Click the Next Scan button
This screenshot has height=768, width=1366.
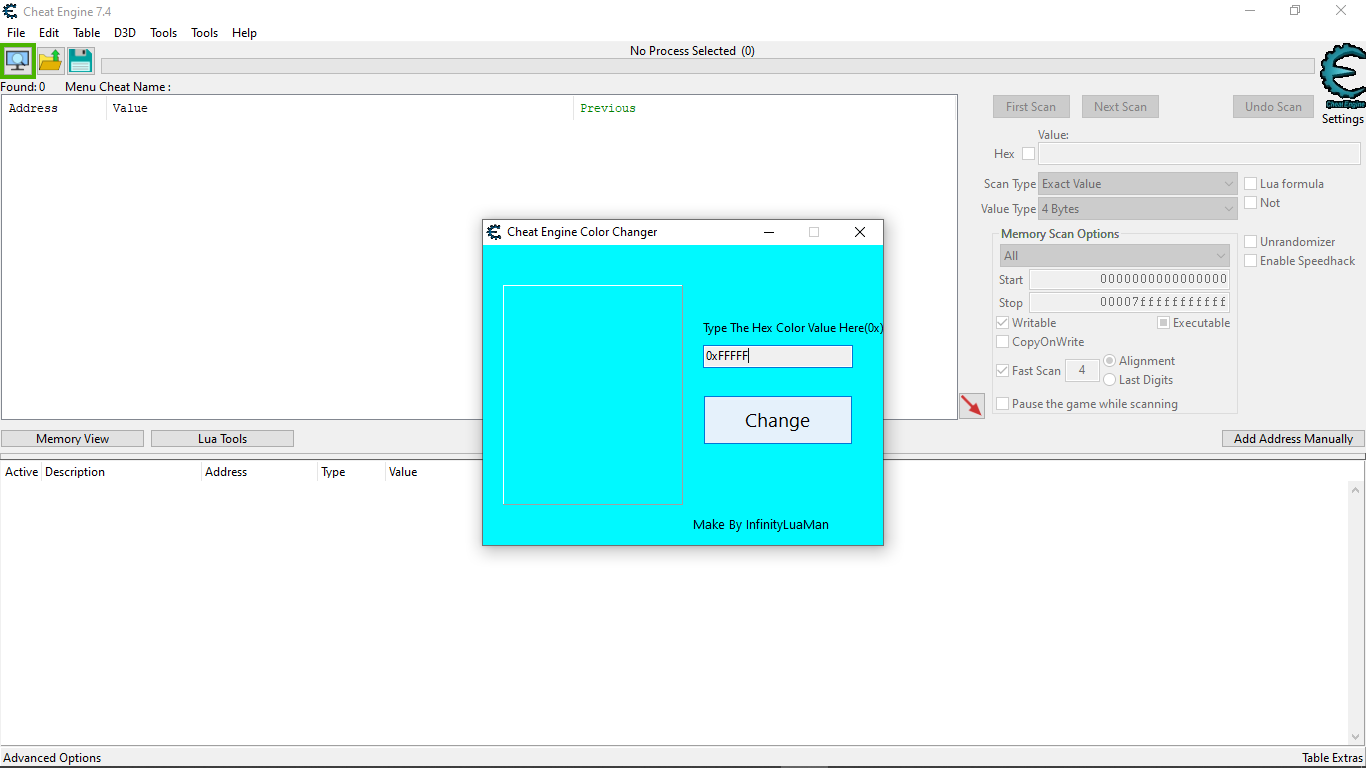pyautogui.click(x=1120, y=107)
